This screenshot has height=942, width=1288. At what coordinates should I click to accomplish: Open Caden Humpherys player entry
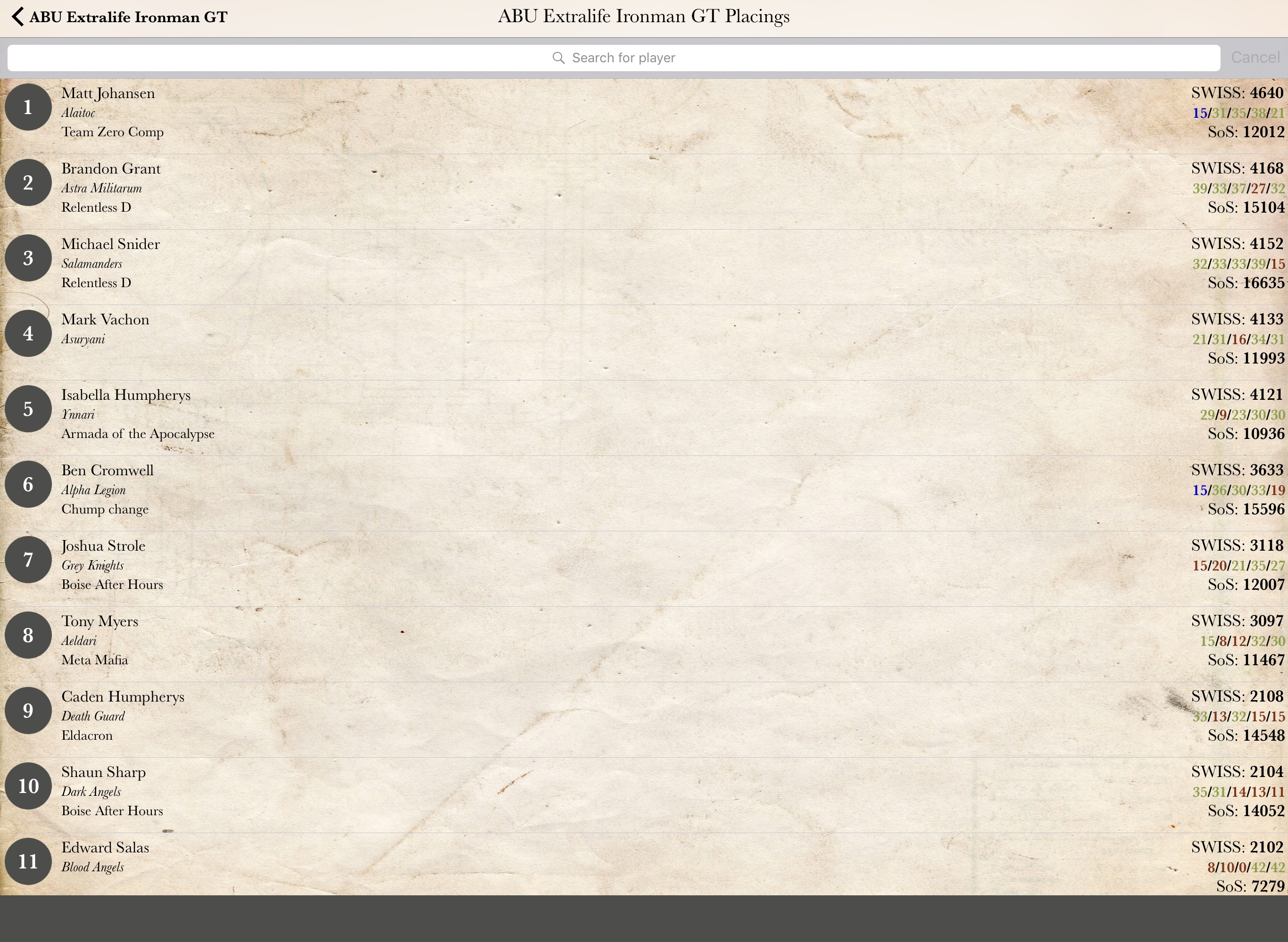click(x=644, y=719)
